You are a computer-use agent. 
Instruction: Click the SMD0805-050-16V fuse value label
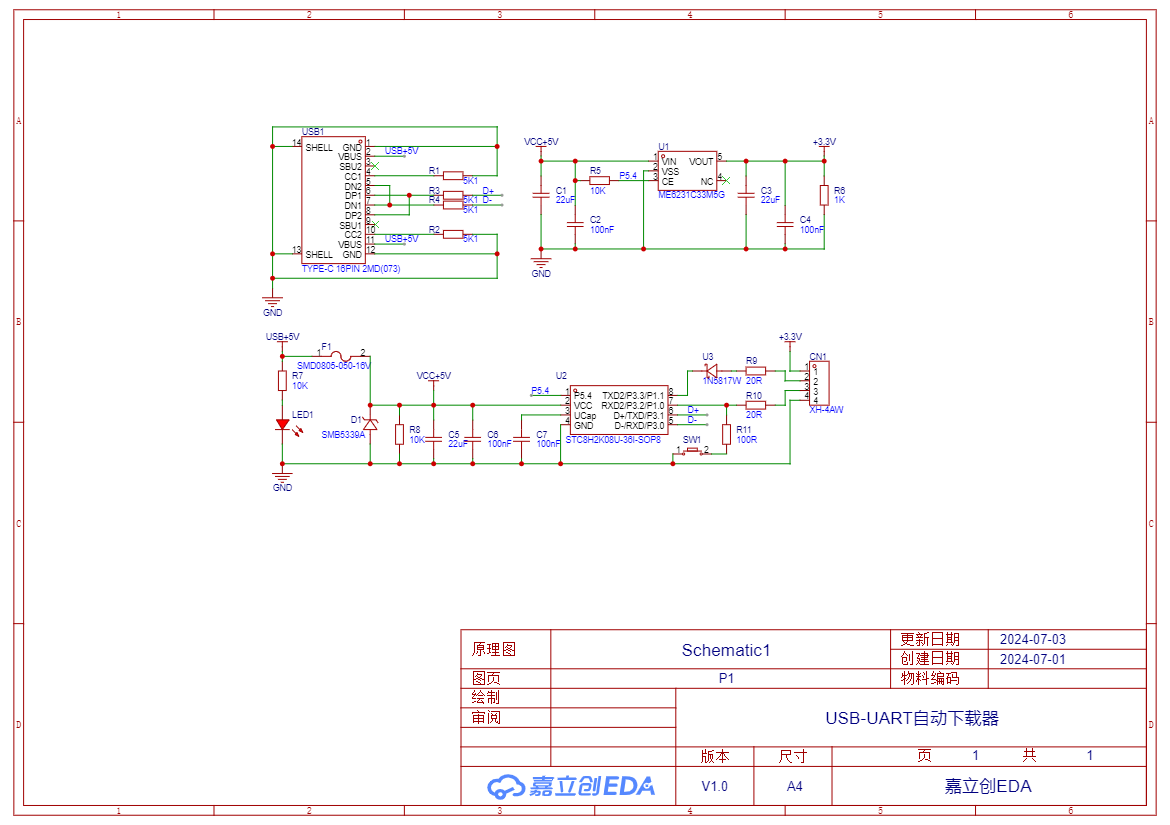click(334, 366)
